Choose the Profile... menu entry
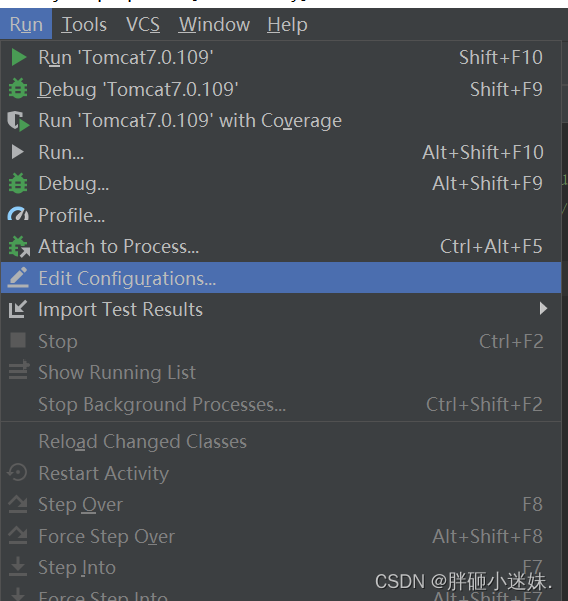 [281, 215]
